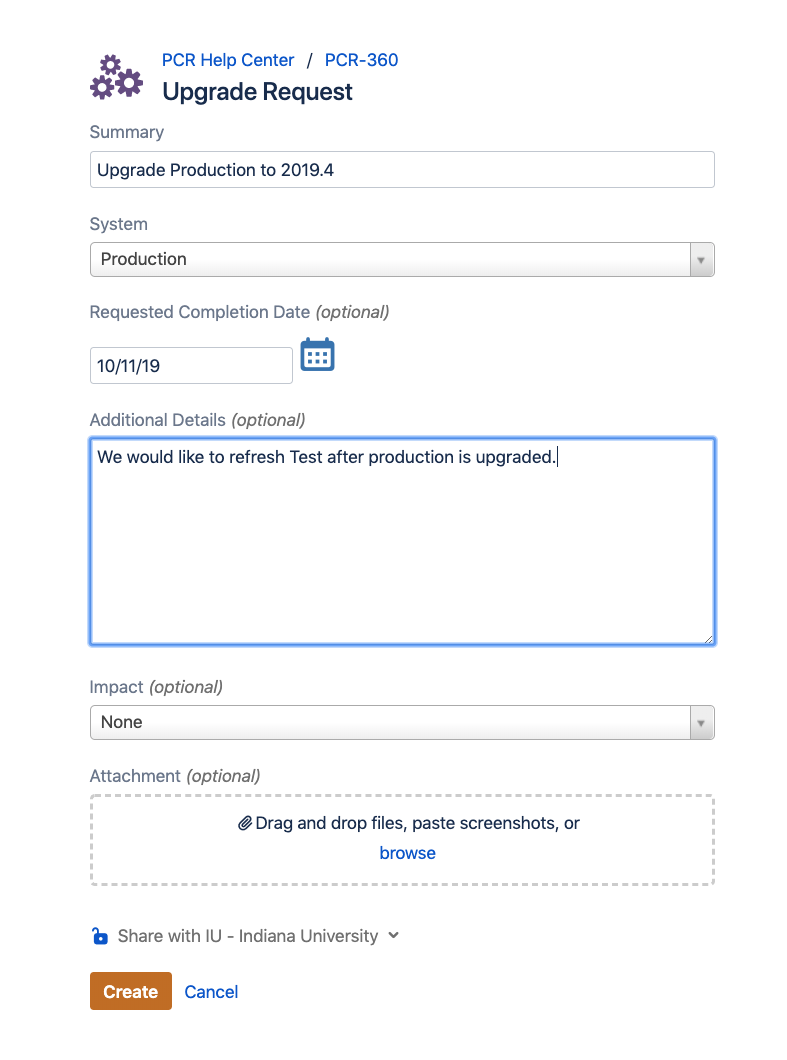Click the System dropdown arrow
The image size is (787, 1060).
coord(701,260)
